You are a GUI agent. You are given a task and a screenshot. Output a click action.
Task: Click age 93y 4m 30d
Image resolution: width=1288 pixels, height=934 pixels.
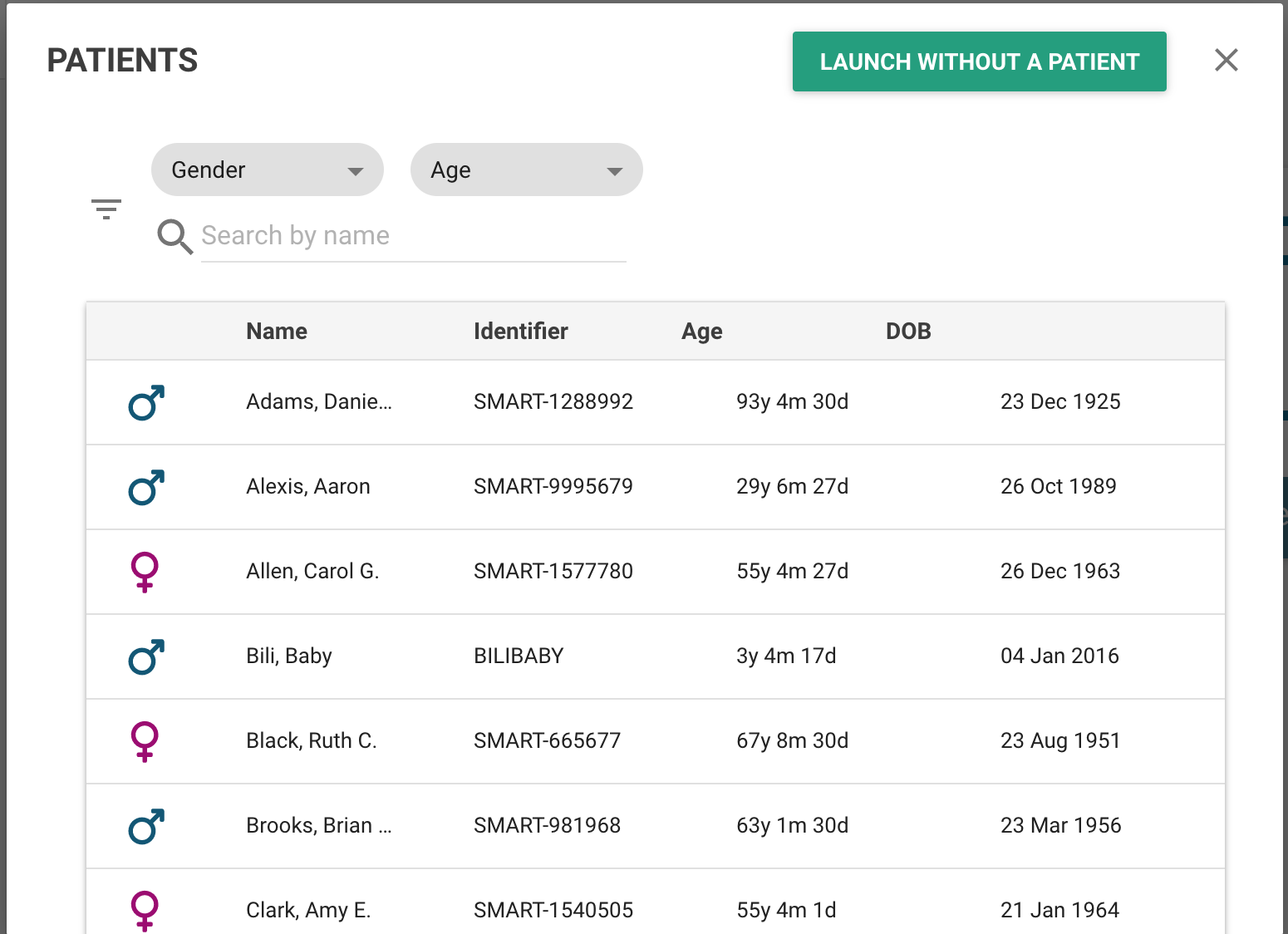click(793, 402)
